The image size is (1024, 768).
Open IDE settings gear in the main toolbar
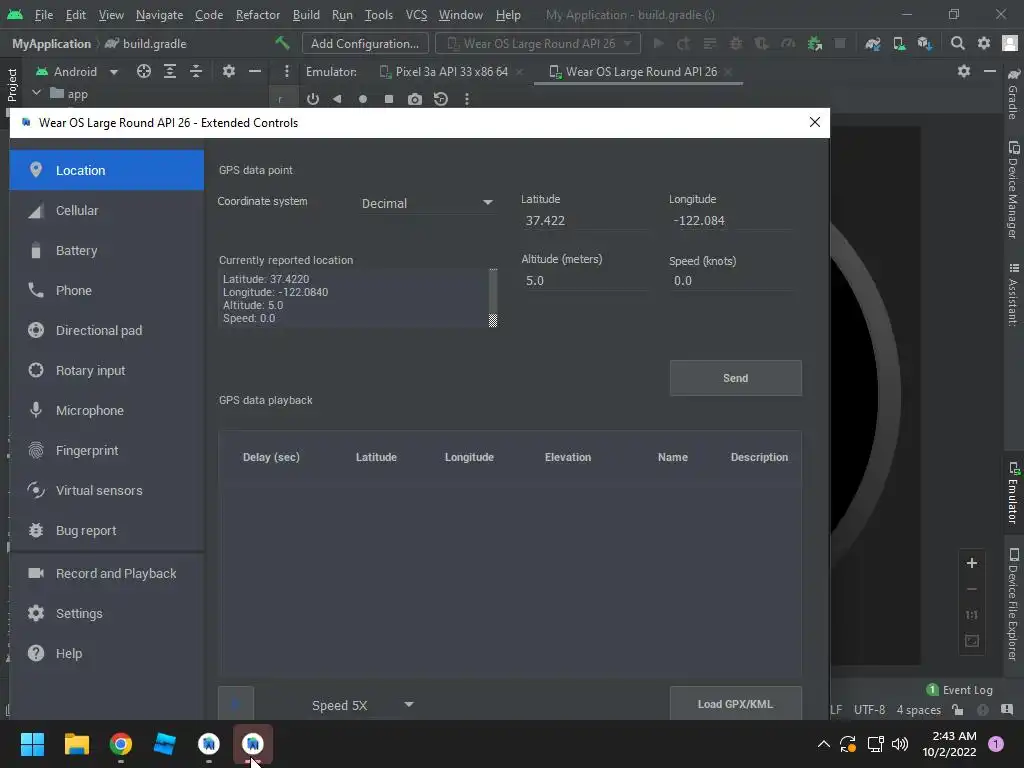point(984,44)
